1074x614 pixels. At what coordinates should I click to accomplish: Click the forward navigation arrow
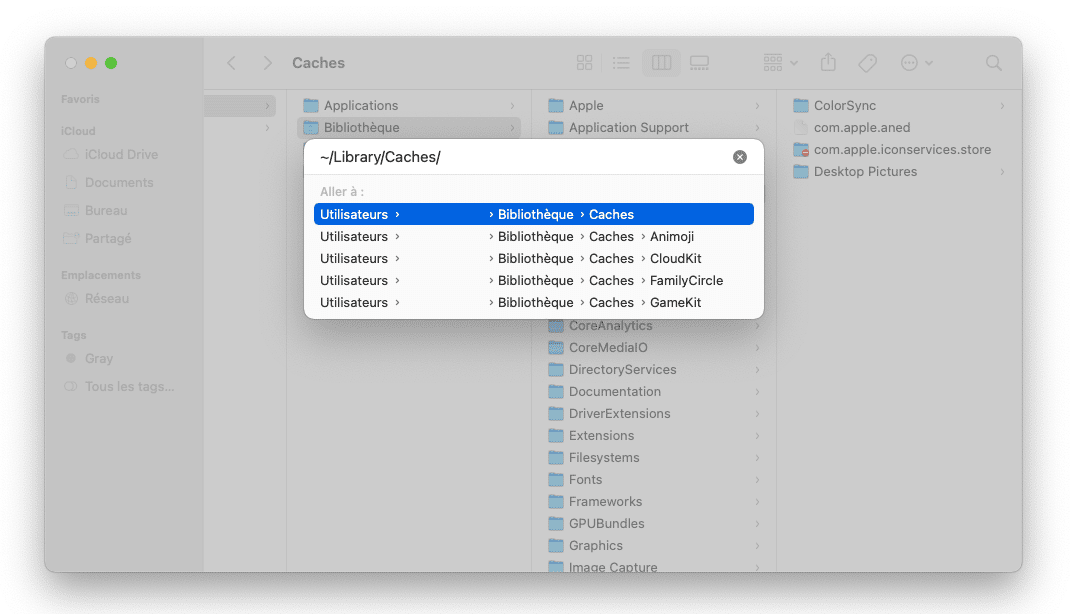tap(267, 63)
